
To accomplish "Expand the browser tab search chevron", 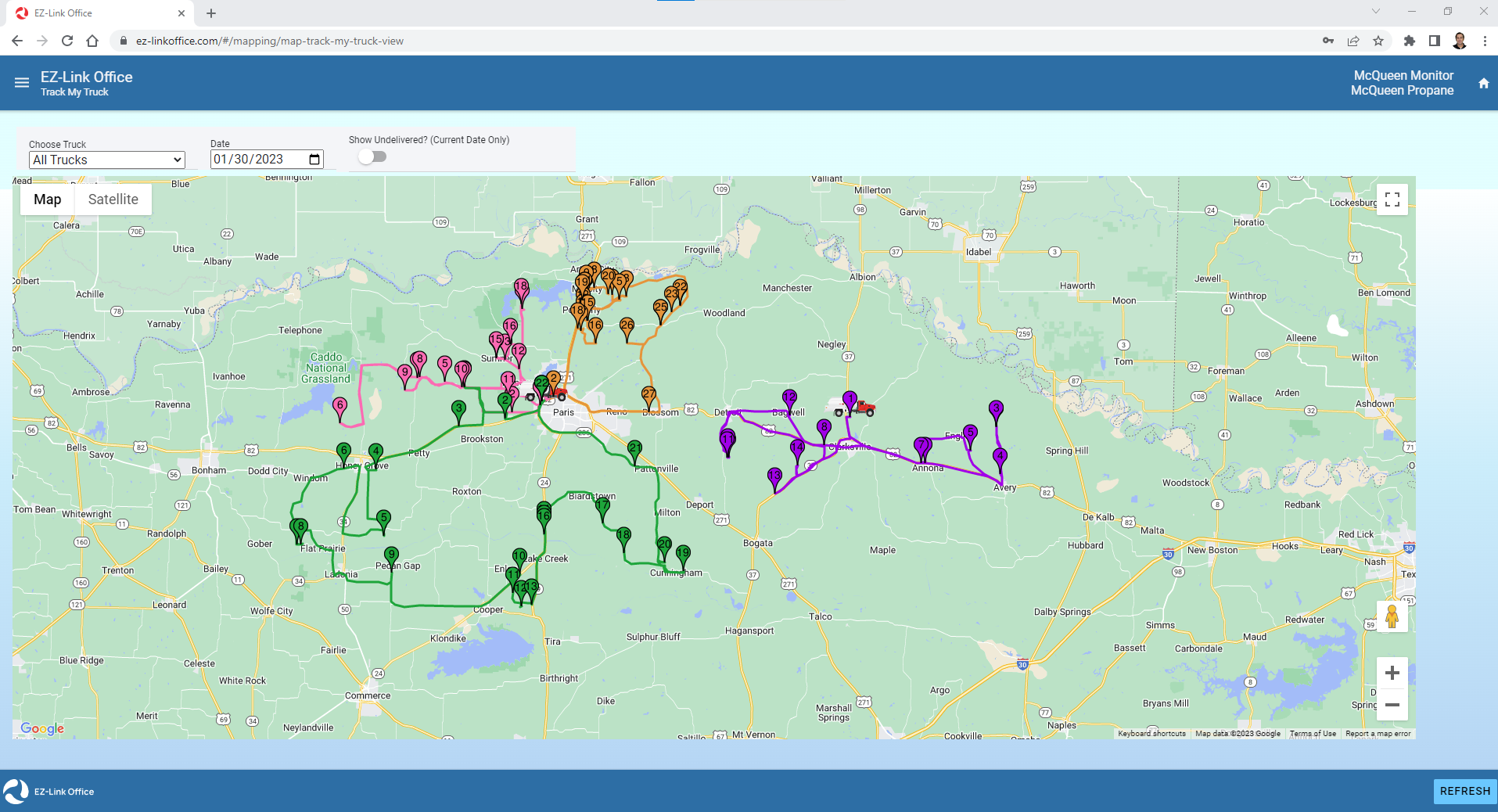I will [1375, 12].
